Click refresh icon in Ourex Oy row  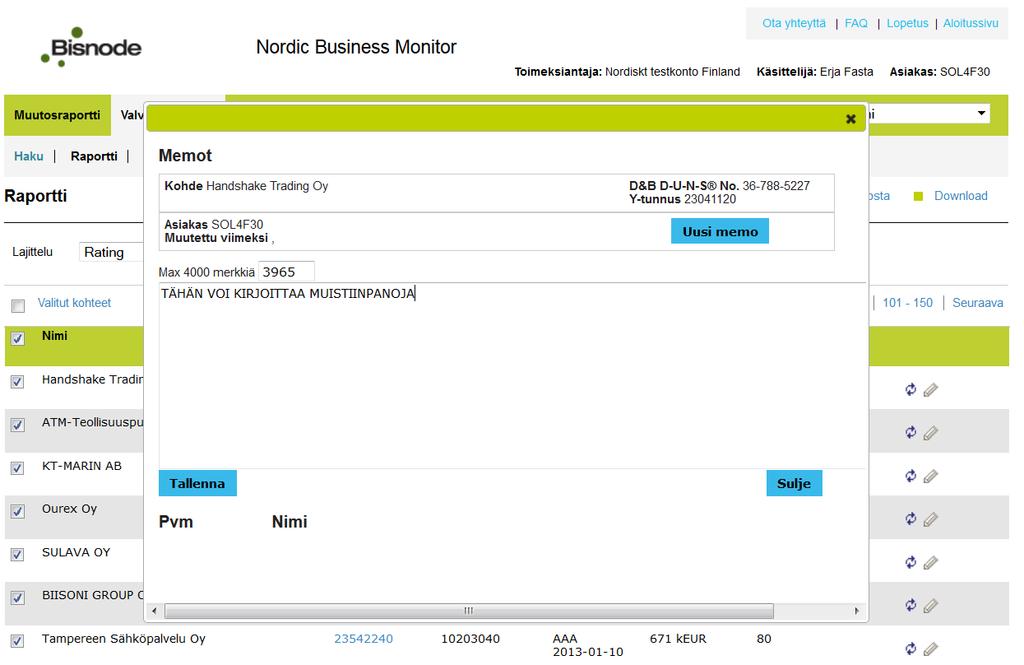pos(910,519)
